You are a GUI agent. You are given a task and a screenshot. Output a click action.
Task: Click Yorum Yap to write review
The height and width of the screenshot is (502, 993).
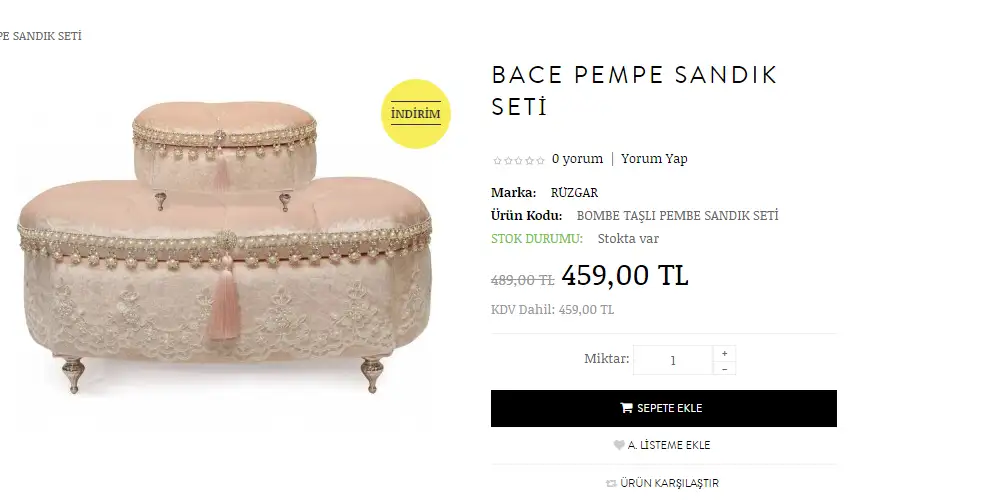(x=654, y=159)
